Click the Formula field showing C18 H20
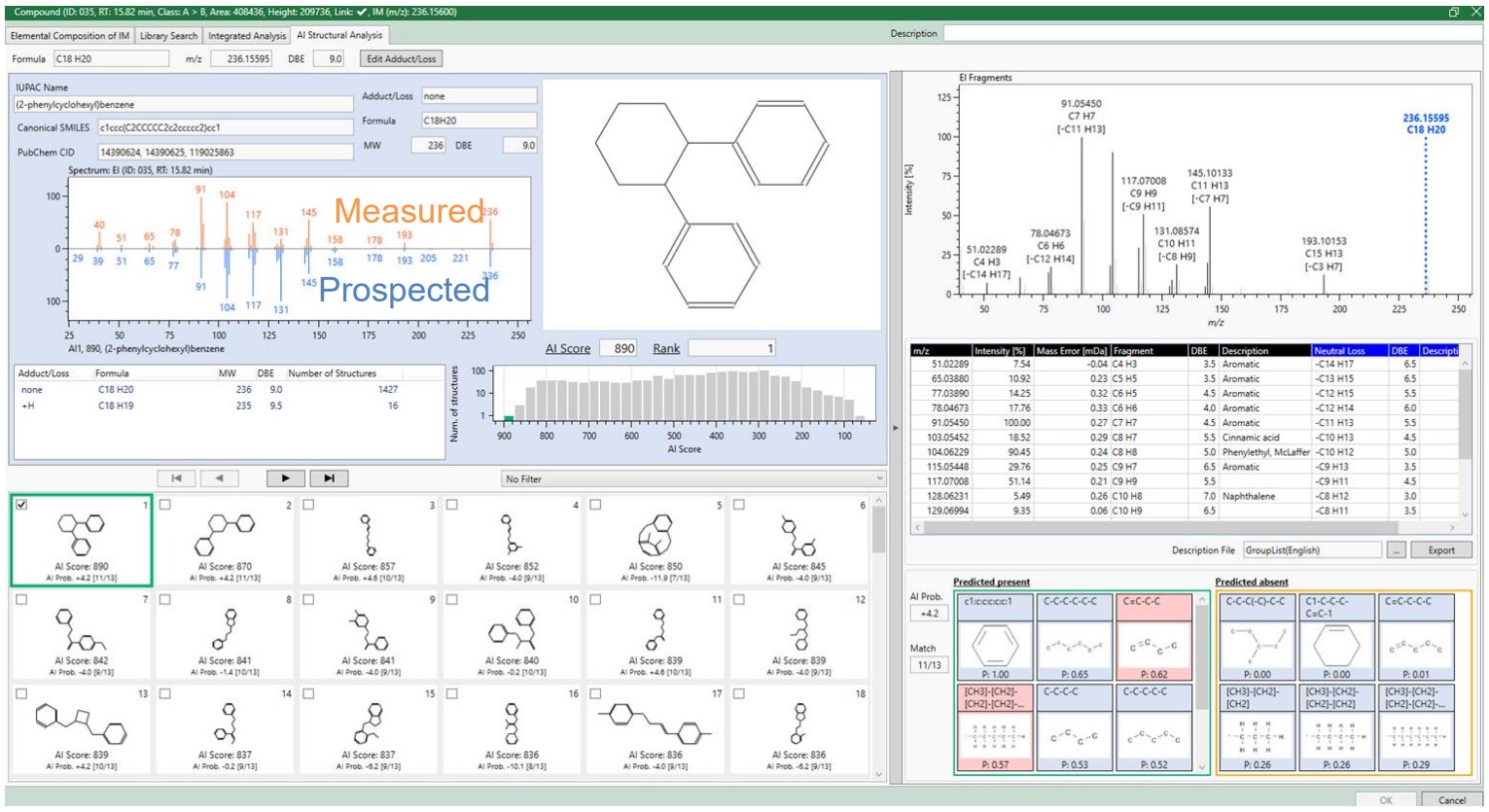Image resolution: width=1489 pixels, height=812 pixels. [110, 59]
